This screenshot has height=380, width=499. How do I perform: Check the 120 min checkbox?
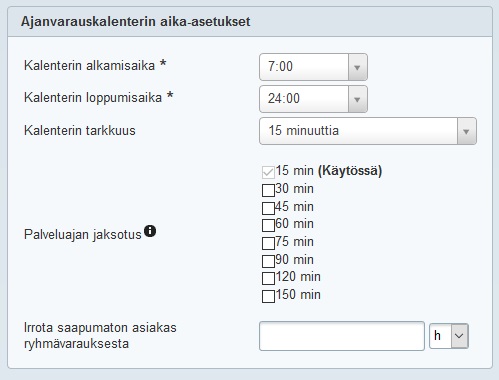(x=268, y=278)
